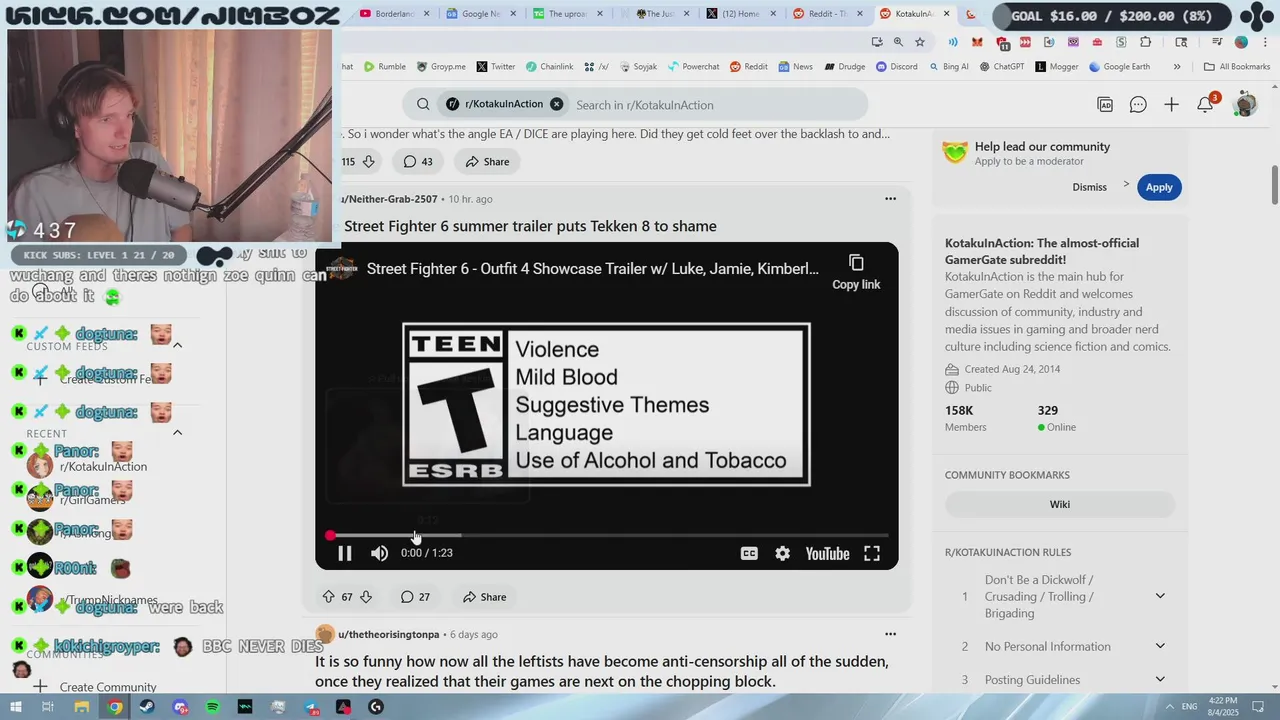The height and width of the screenshot is (720, 1280).
Task: Open the 43 comments button
Action: (418, 161)
